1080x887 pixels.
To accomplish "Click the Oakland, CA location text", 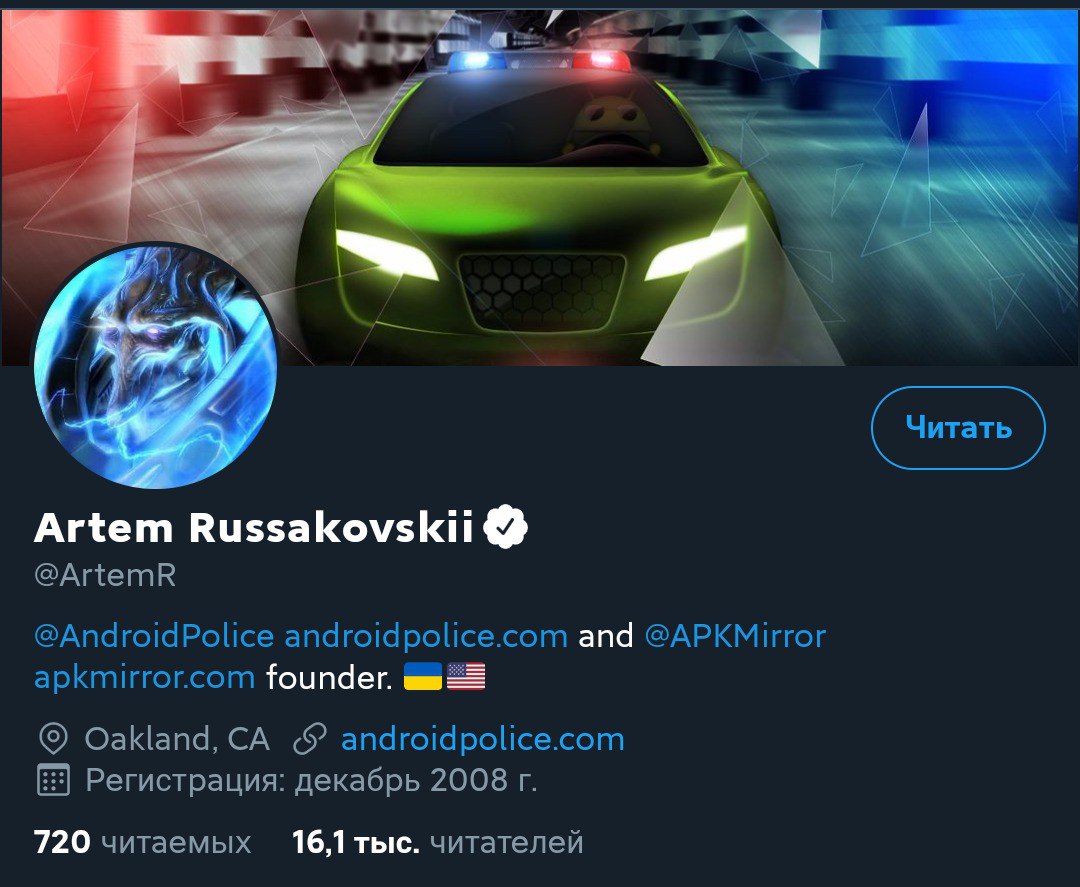I will [x=177, y=739].
